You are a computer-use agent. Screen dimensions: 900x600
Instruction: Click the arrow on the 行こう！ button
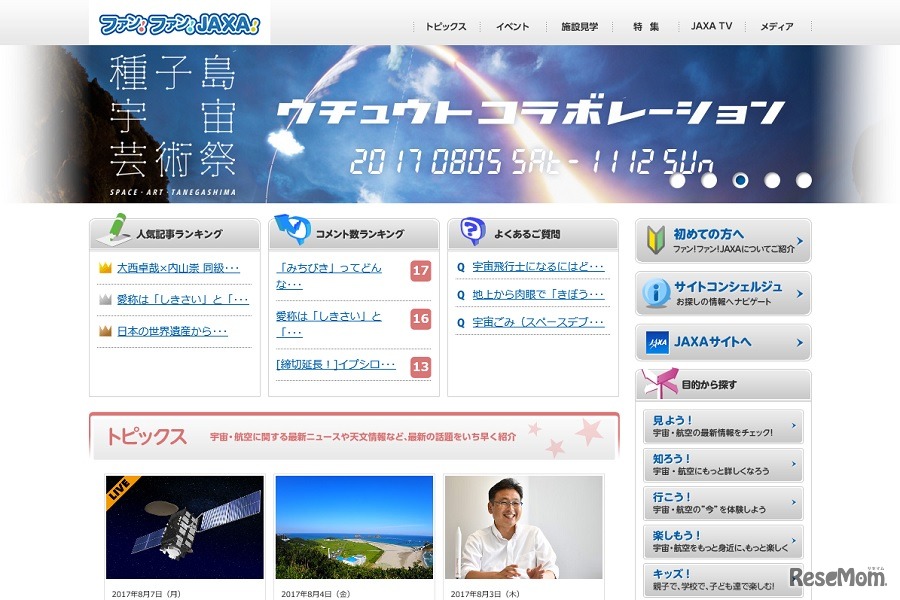pos(794,502)
